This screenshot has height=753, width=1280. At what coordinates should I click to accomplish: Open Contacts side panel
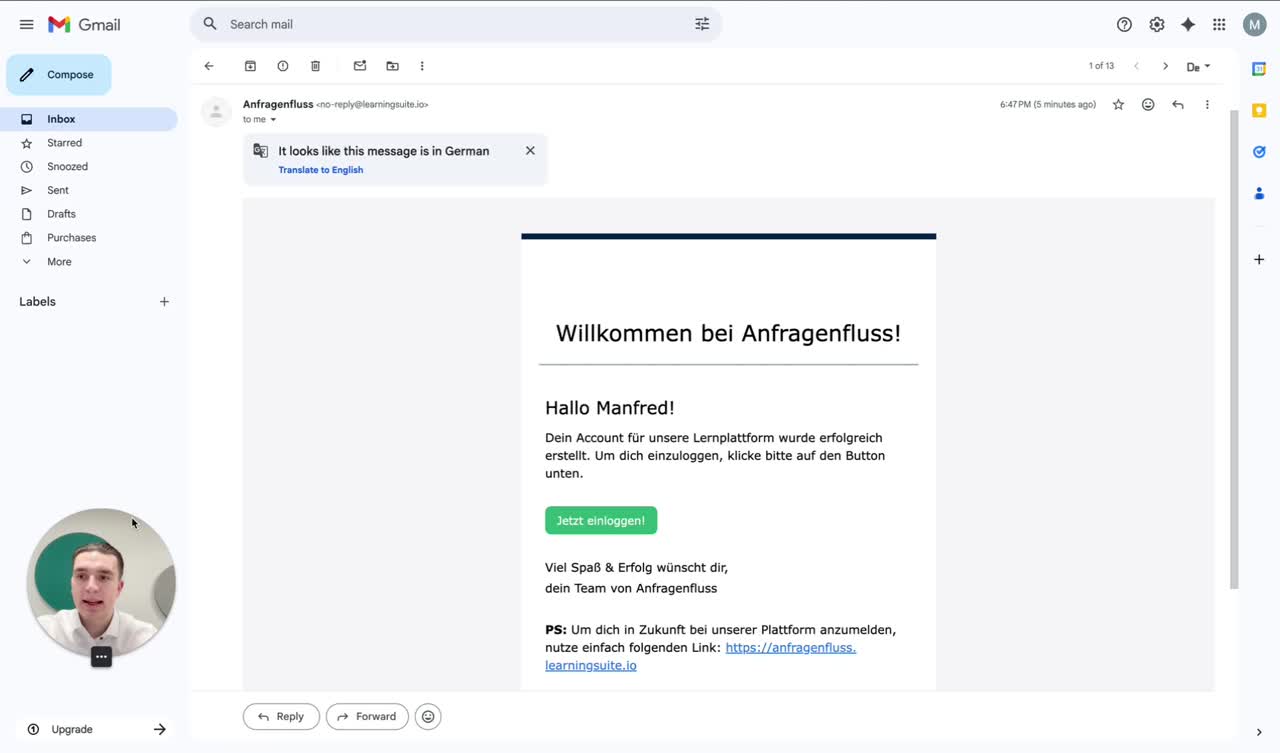(1259, 193)
